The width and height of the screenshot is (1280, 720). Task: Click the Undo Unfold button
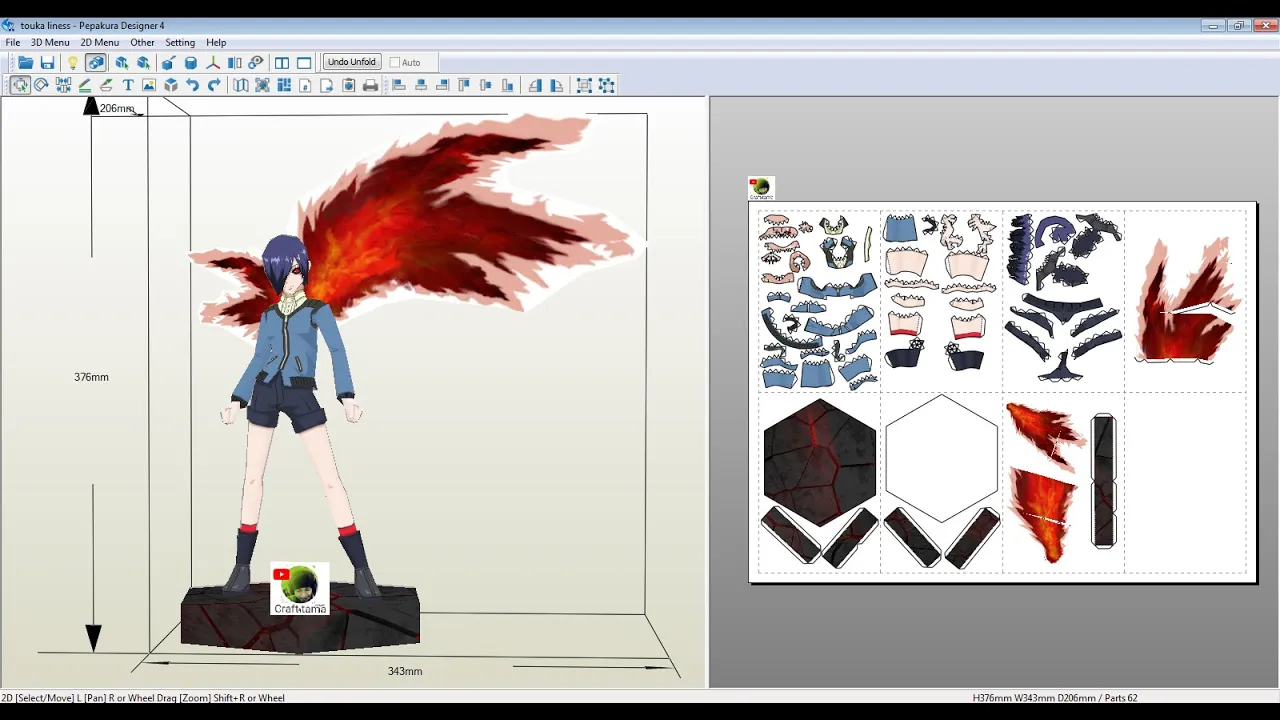pyautogui.click(x=352, y=62)
